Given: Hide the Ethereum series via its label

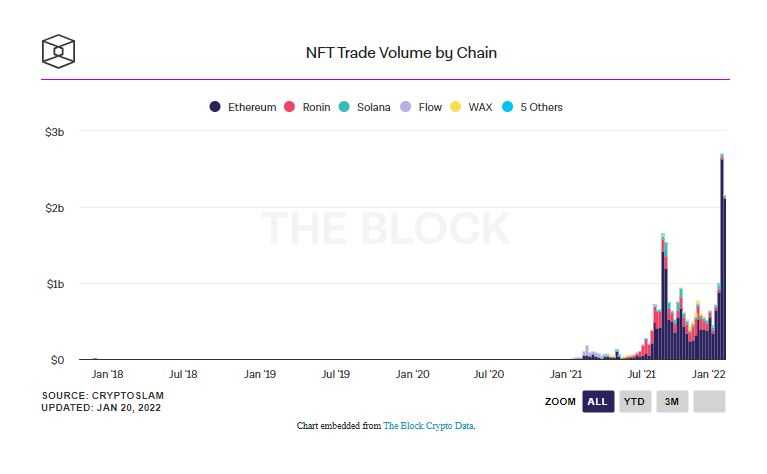Looking at the screenshot, I should click(x=251, y=107).
